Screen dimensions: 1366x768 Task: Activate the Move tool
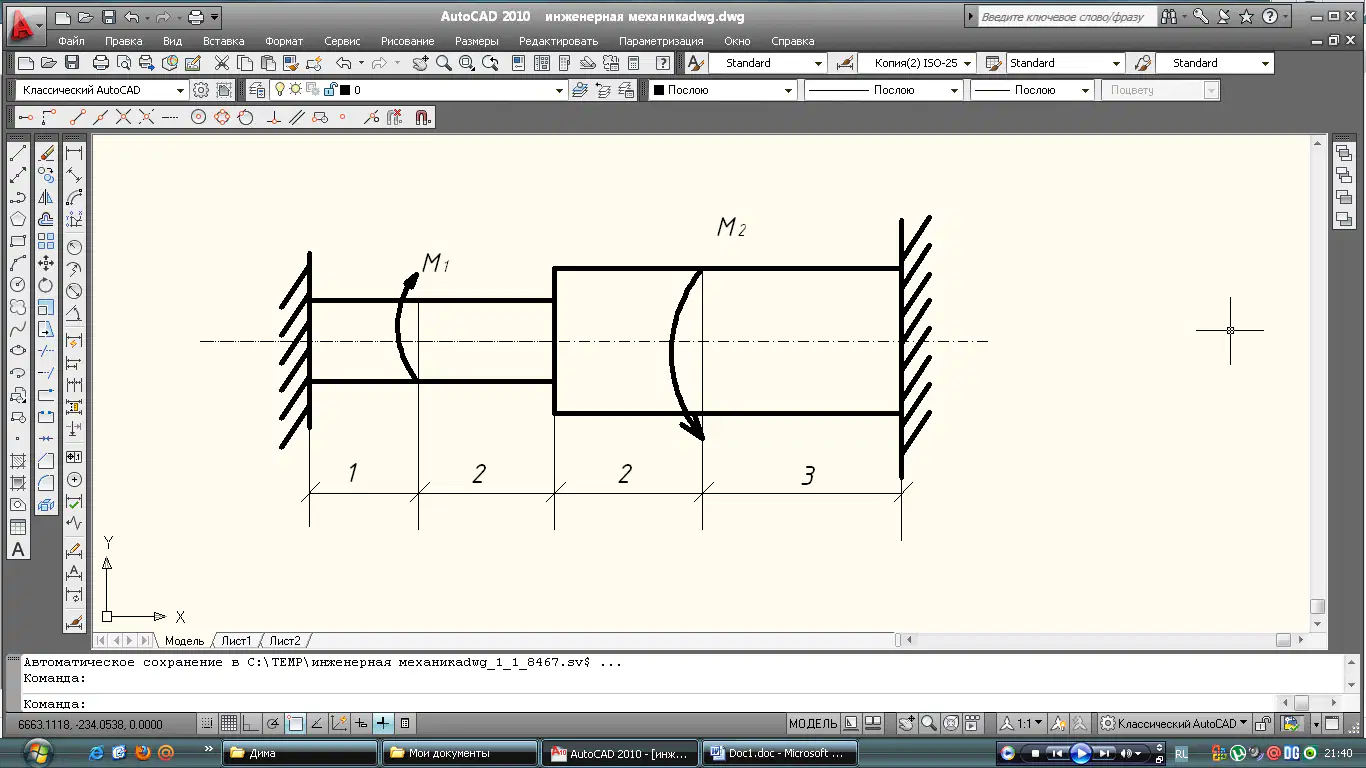click(46, 263)
